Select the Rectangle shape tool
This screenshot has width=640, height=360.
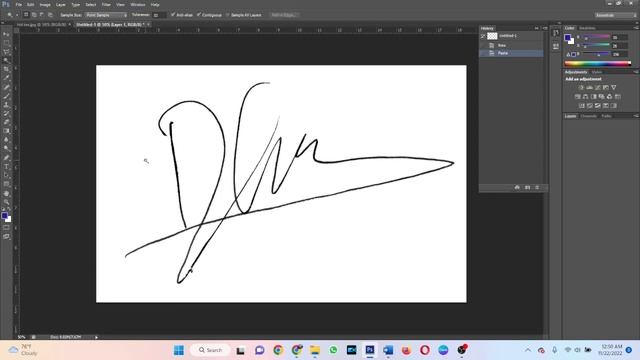pyautogui.click(x=6, y=184)
